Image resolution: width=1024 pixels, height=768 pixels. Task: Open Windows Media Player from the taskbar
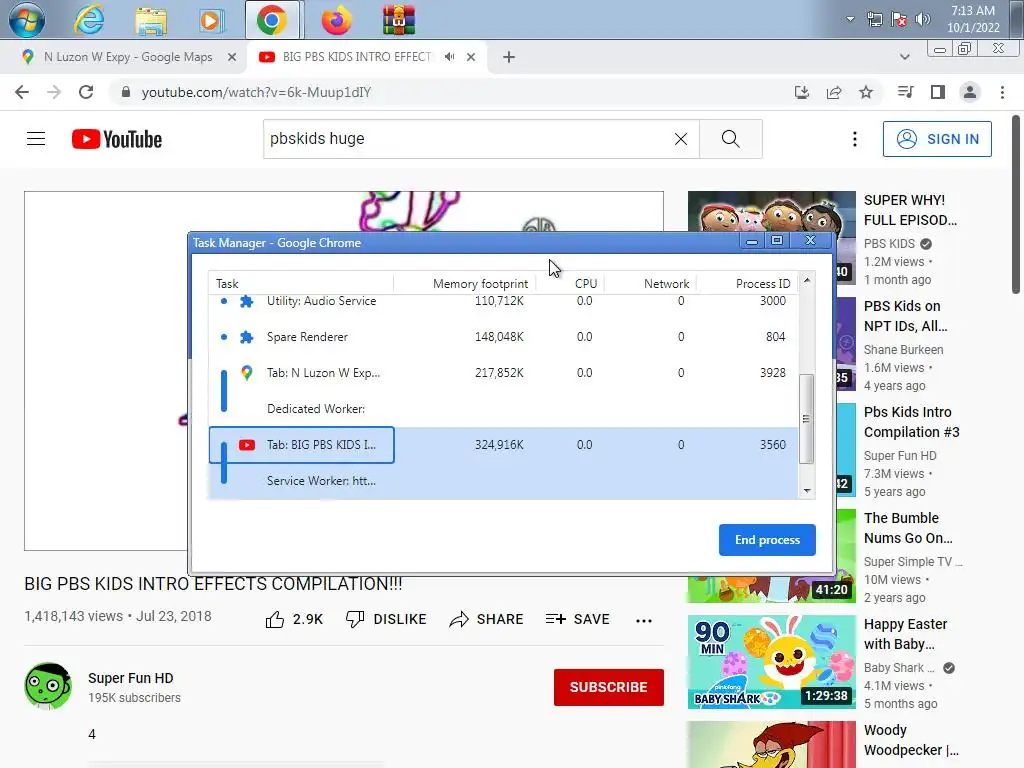tap(210, 21)
